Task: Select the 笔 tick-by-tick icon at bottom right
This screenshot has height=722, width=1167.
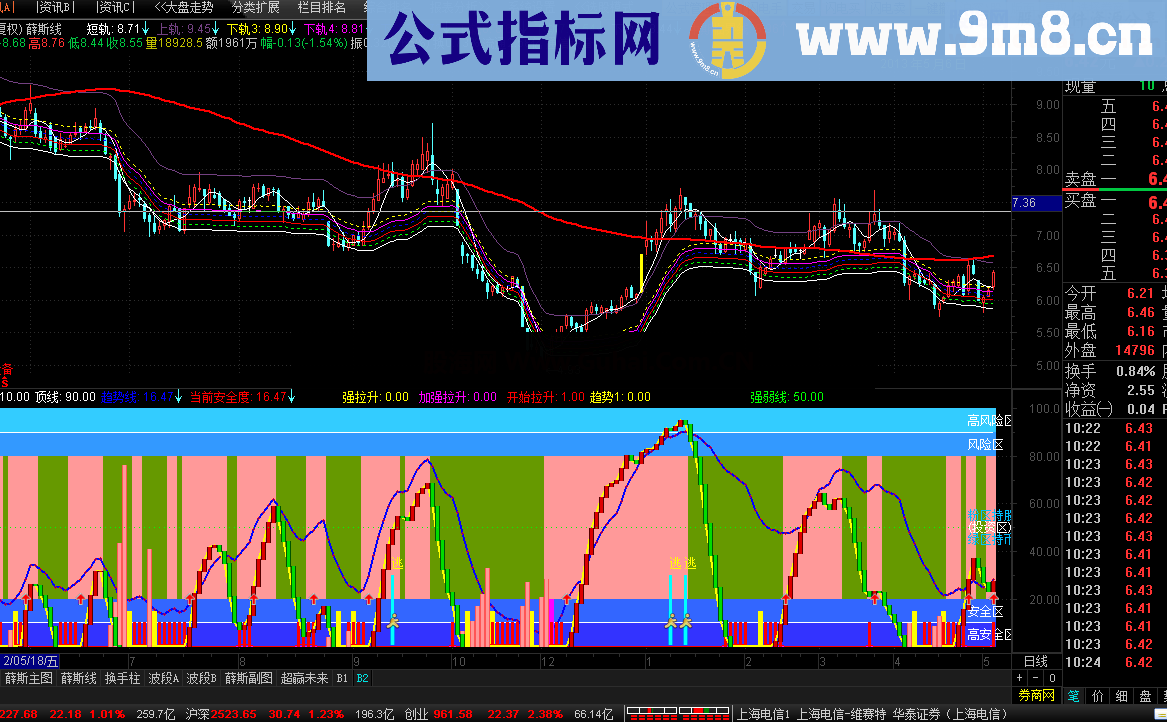Action: tap(1073, 695)
